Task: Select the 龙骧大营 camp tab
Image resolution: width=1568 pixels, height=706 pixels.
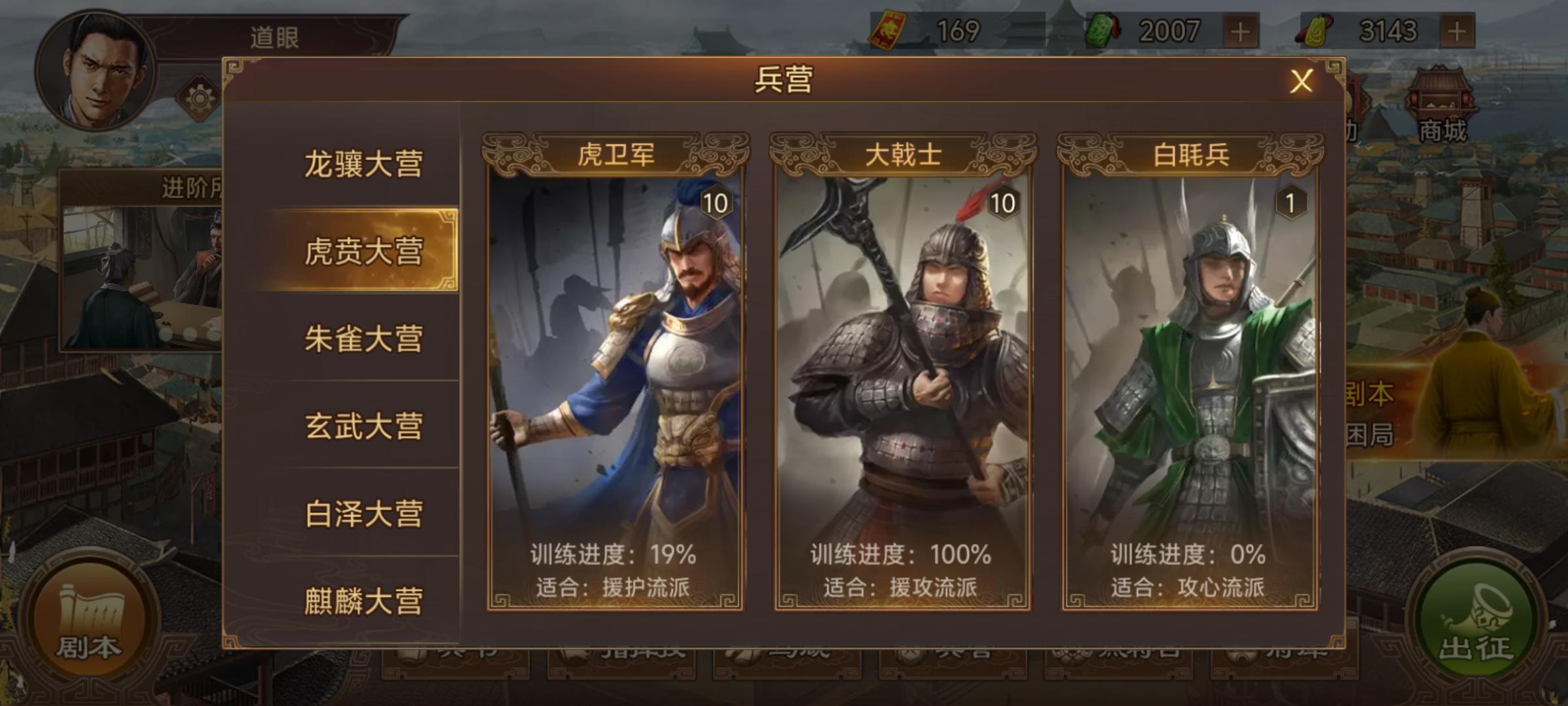Action: pos(363,163)
